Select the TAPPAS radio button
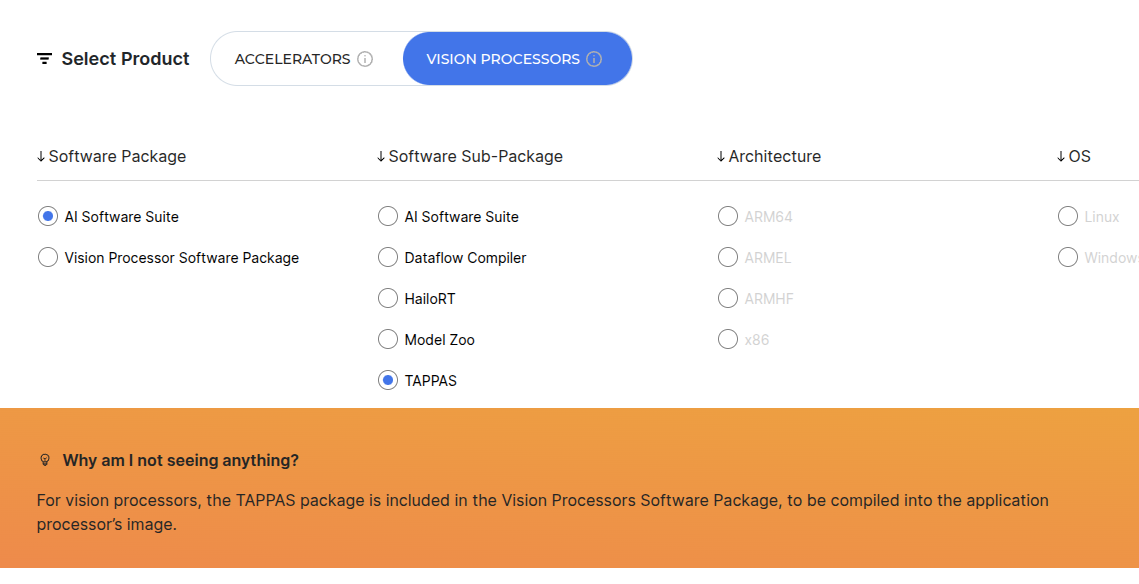This screenshot has height=584, width=1139. click(x=388, y=381)
